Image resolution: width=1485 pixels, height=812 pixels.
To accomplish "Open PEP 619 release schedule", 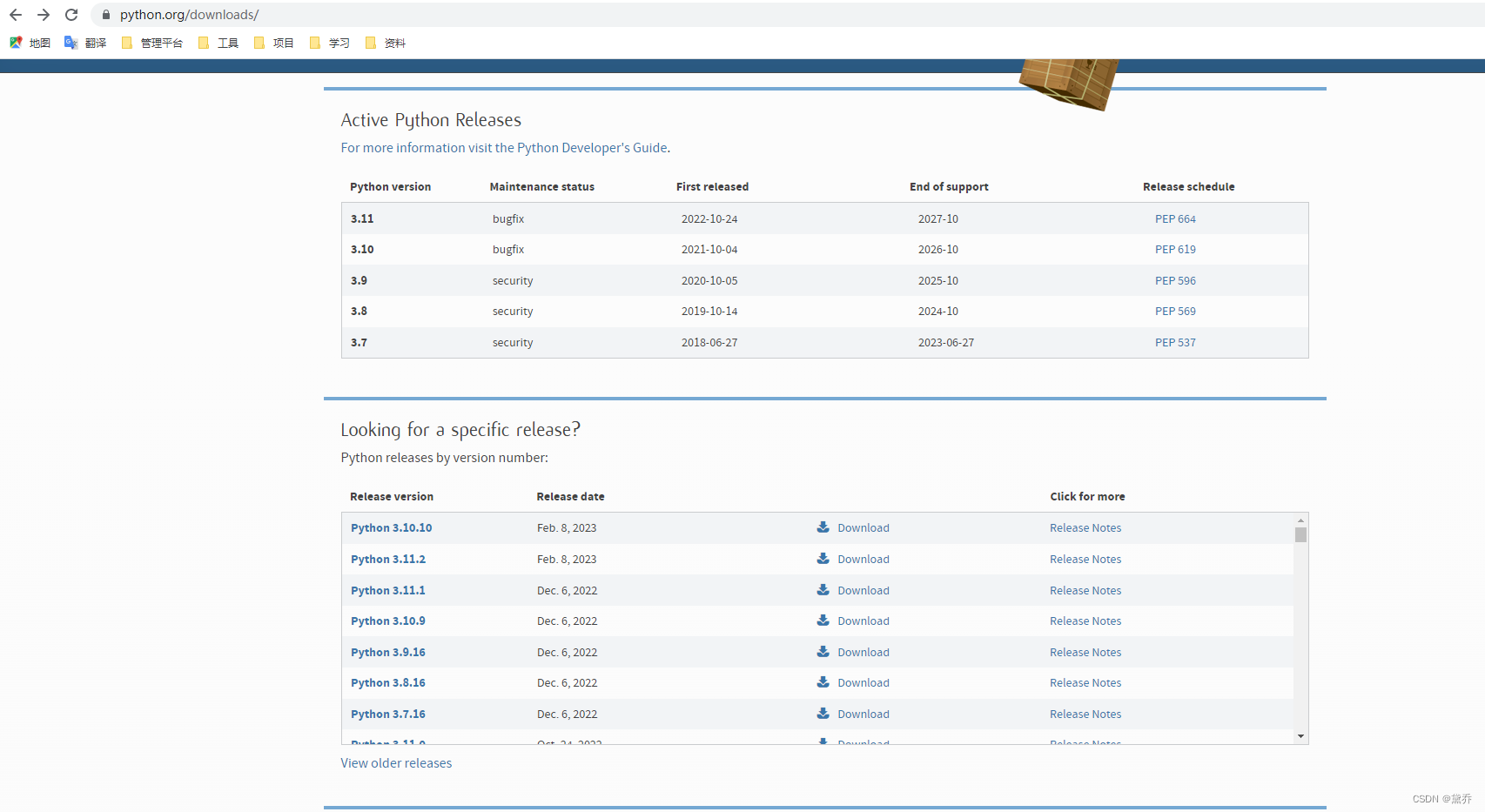I will point(1175,250).
